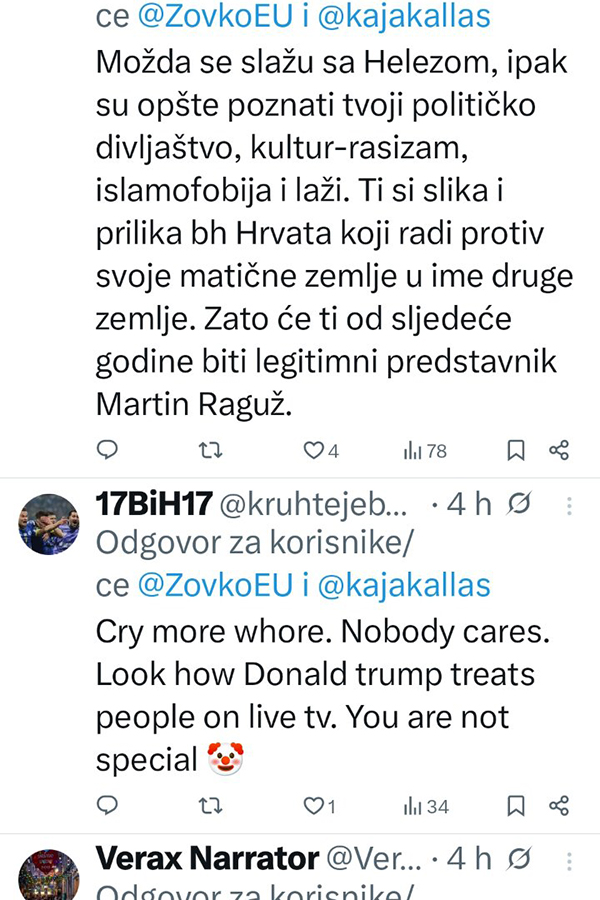Reply to the 17BiH17 tweet
Image resolution: width=600 pixels, height=900 pixels.
point(107,805)
